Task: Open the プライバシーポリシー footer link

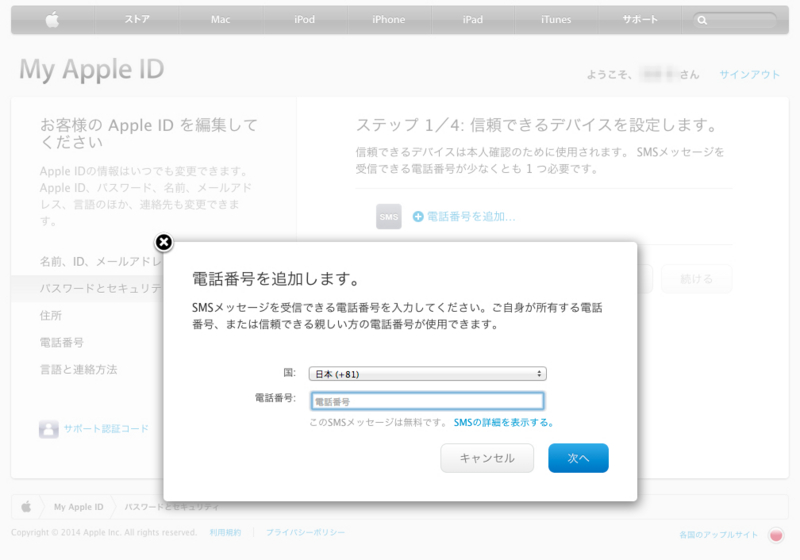Action: (306, 532)
